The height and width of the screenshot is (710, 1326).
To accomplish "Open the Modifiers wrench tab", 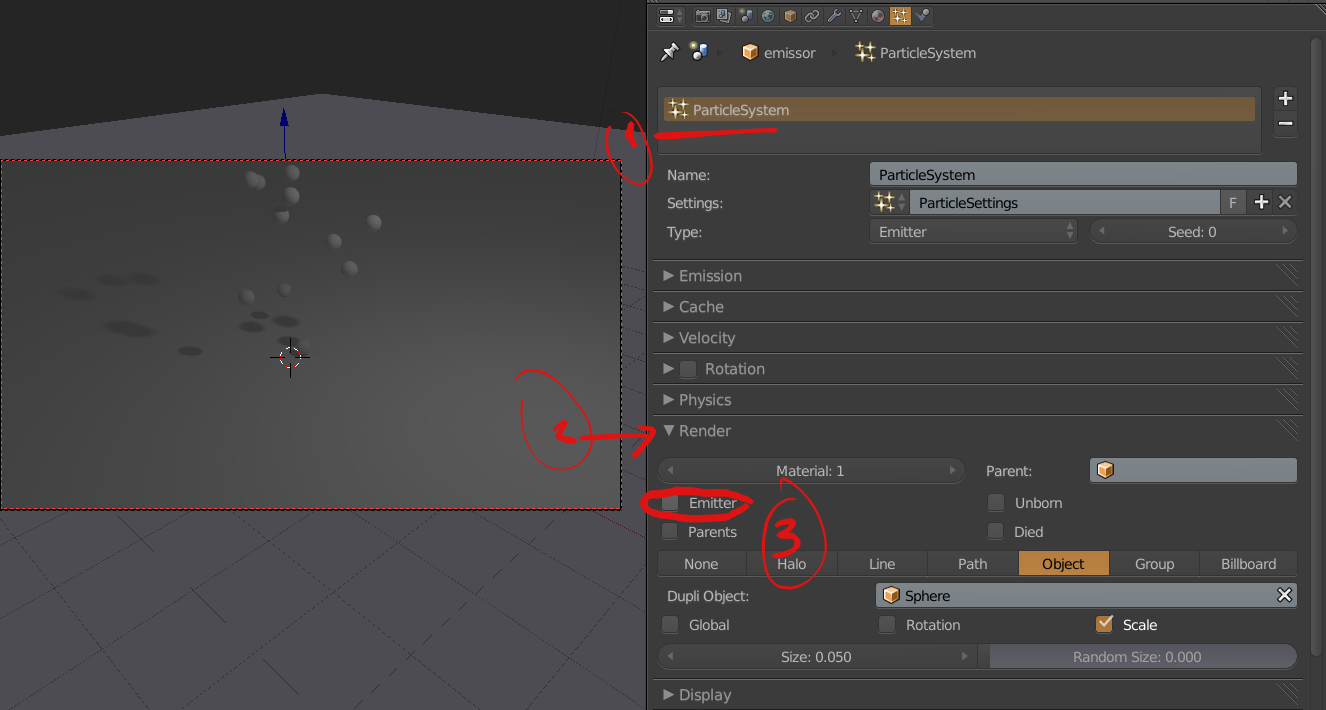I will (x=834, y=16).
